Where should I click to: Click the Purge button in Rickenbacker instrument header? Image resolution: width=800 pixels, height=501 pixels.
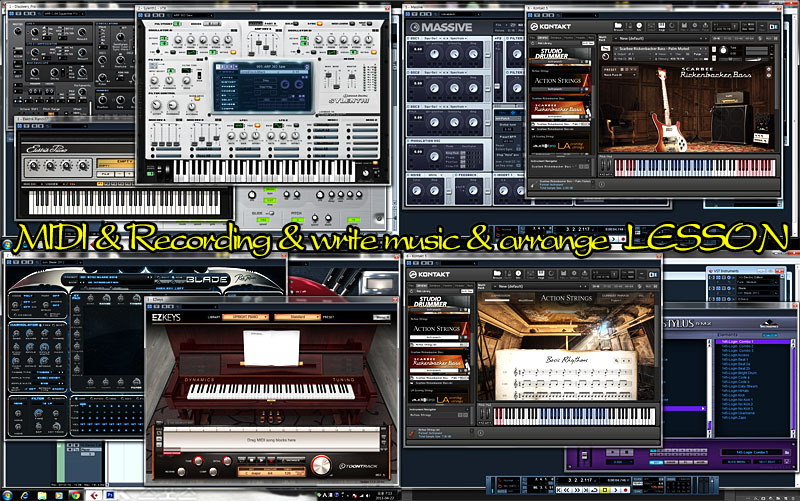(697, 54)
